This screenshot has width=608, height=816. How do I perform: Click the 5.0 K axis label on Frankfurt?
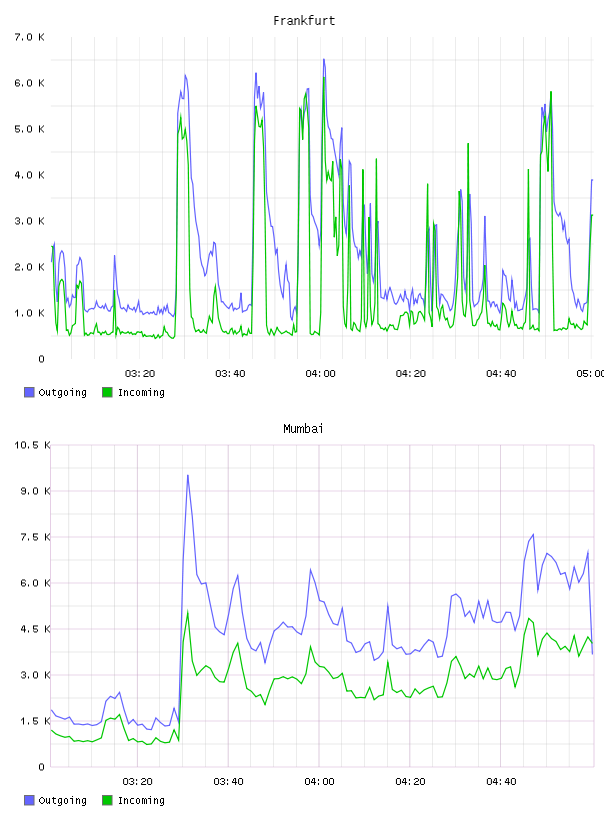pos(30,129)
